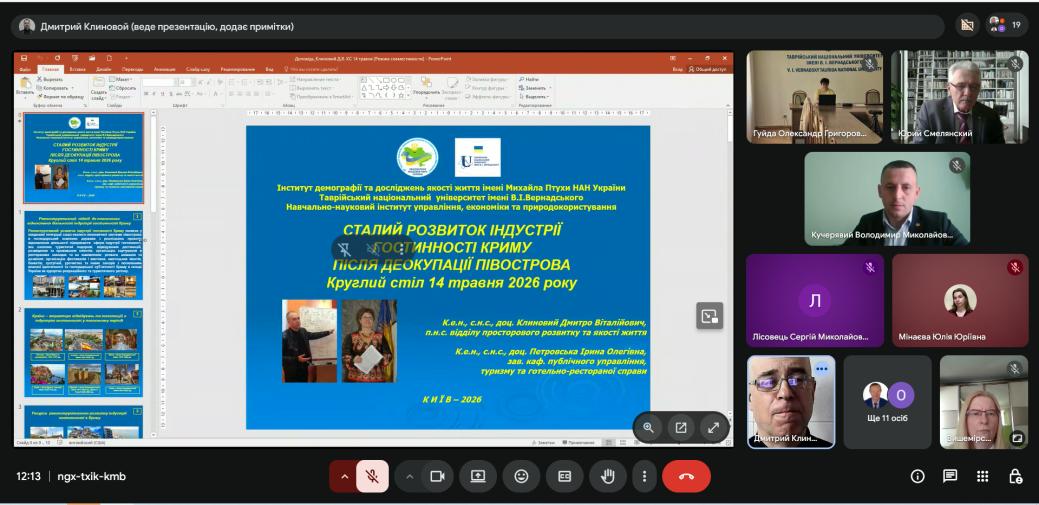Expand the audio settings chevron
Viewport: 1039px width, 505px height.
[x=343, y=477]
